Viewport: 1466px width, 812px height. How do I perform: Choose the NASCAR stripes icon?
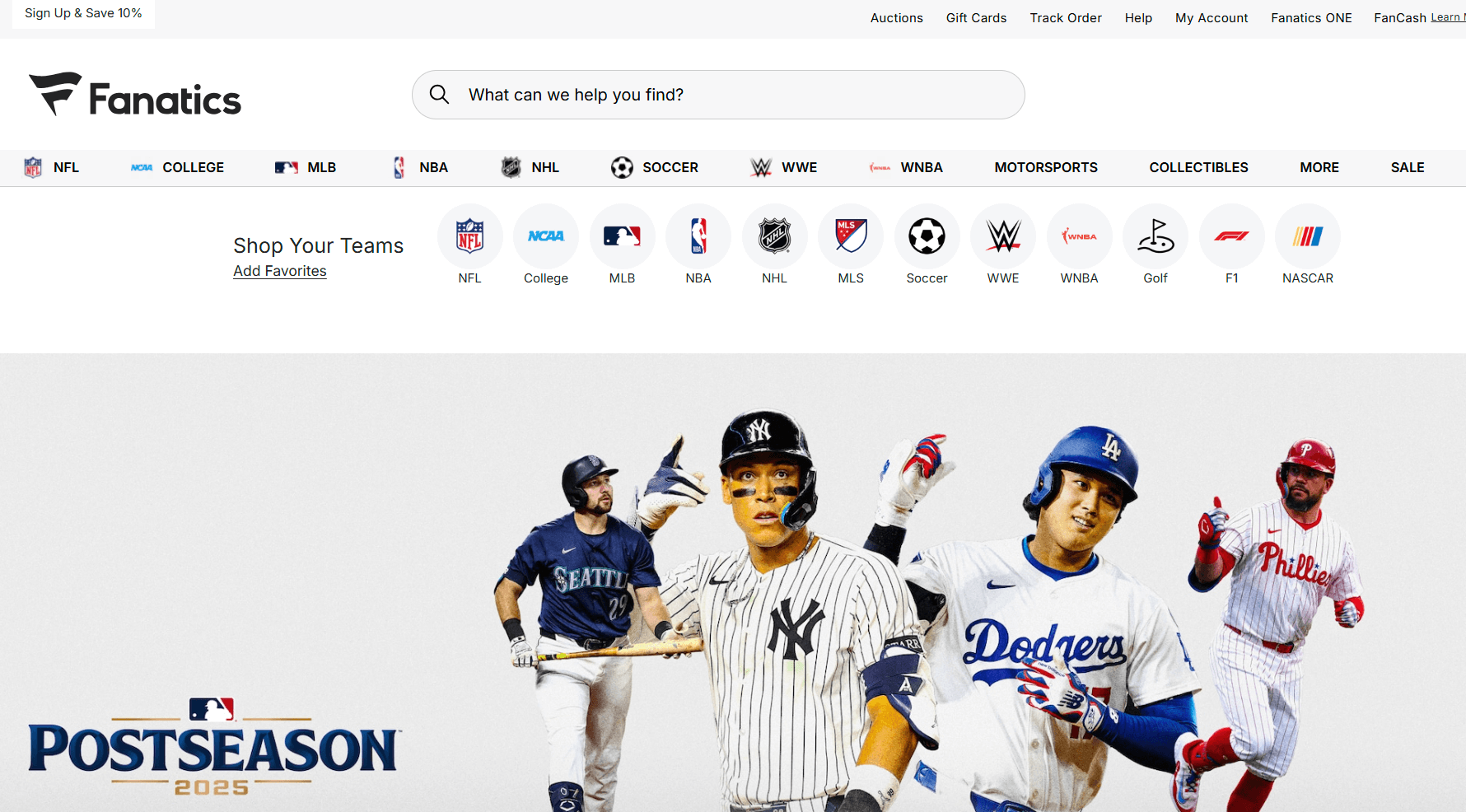pyautogui.click(x=1308, y=236)
